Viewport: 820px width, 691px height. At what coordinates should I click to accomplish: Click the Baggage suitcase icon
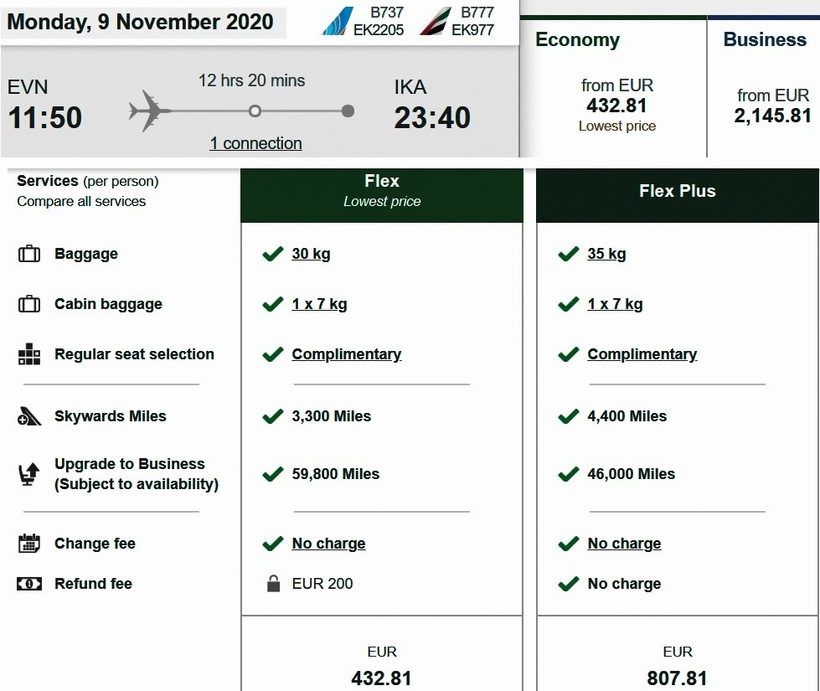[x=29, y=254]
